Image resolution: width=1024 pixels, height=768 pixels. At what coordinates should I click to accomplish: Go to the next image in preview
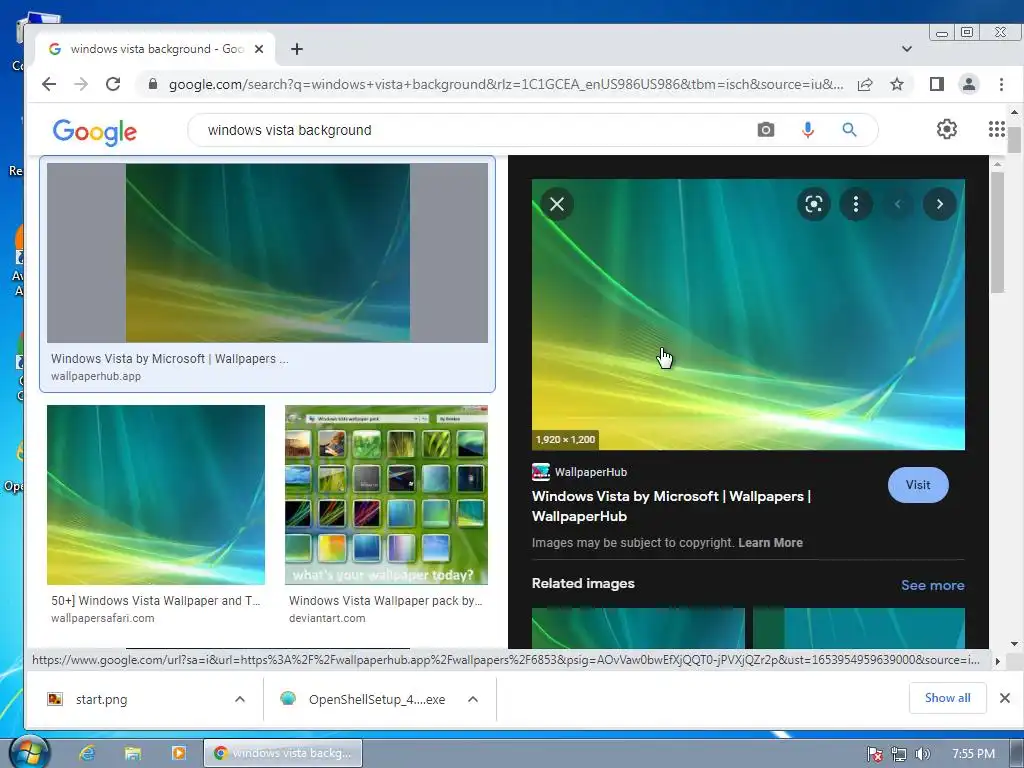pos(940,204)
